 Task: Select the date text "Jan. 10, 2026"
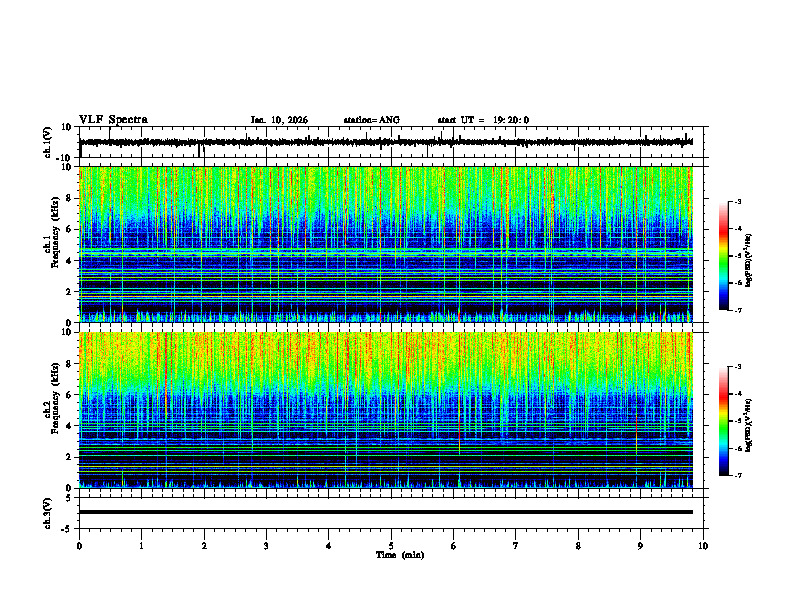click(279, 120)
